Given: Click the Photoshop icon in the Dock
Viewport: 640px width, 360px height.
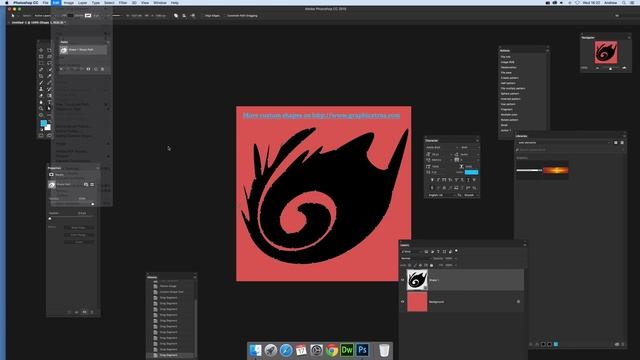Looking at the screenshot, I should click(362, 350).
